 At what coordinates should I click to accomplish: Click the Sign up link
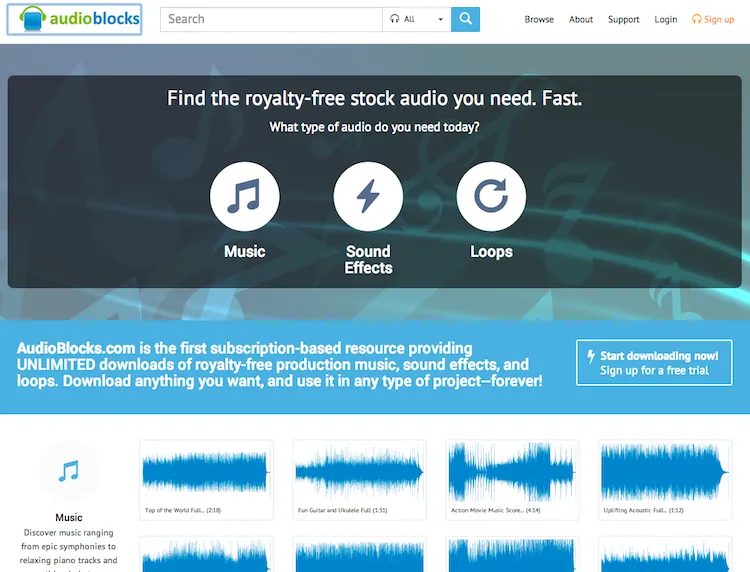click(713, 20)
